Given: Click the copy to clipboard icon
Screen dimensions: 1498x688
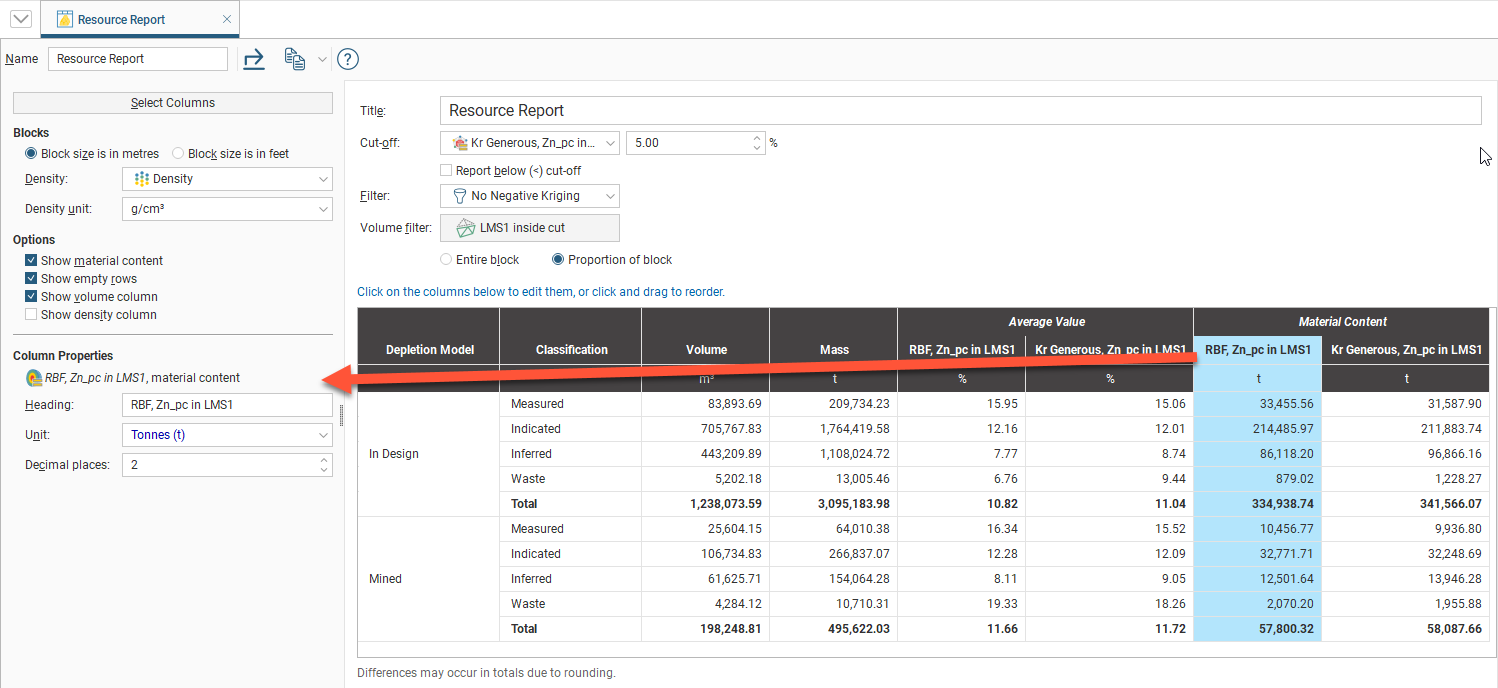Looking at the screenshot, I should point(293,59).
